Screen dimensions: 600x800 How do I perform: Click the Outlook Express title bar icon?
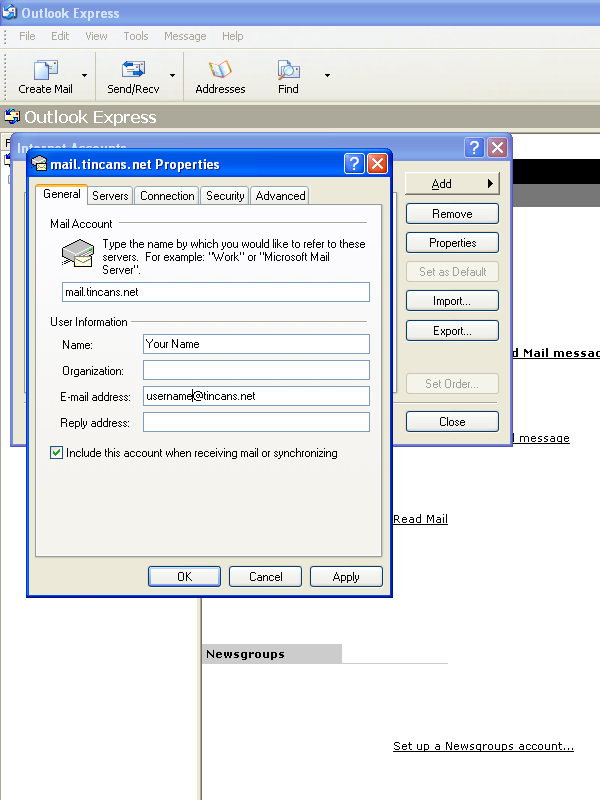point(9,12)
